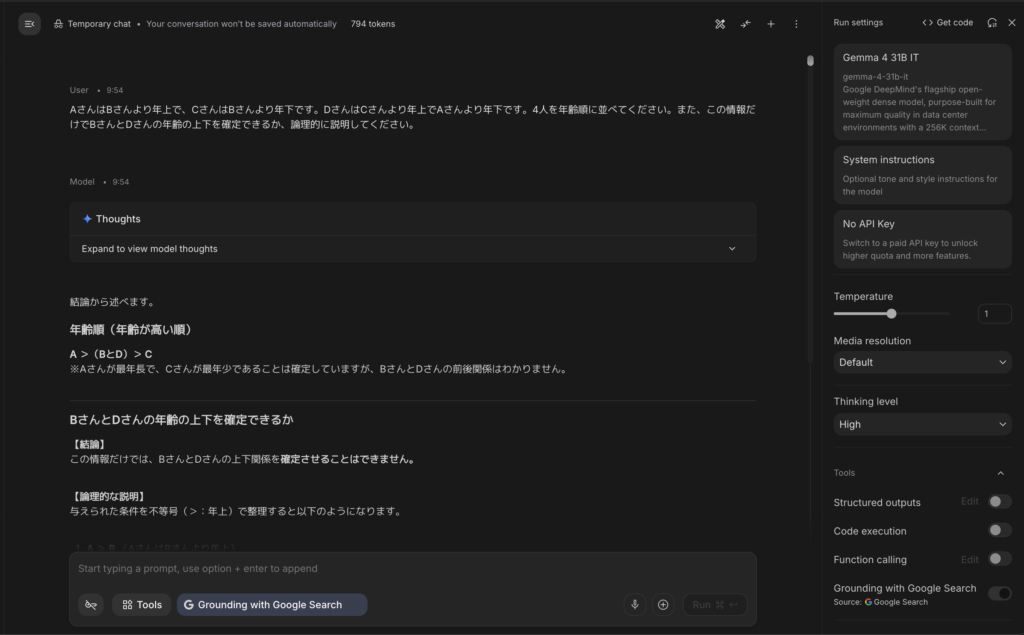Enable Structured outputs
This screenshot has width=1024, height=635.
click(x=999, y=502)
